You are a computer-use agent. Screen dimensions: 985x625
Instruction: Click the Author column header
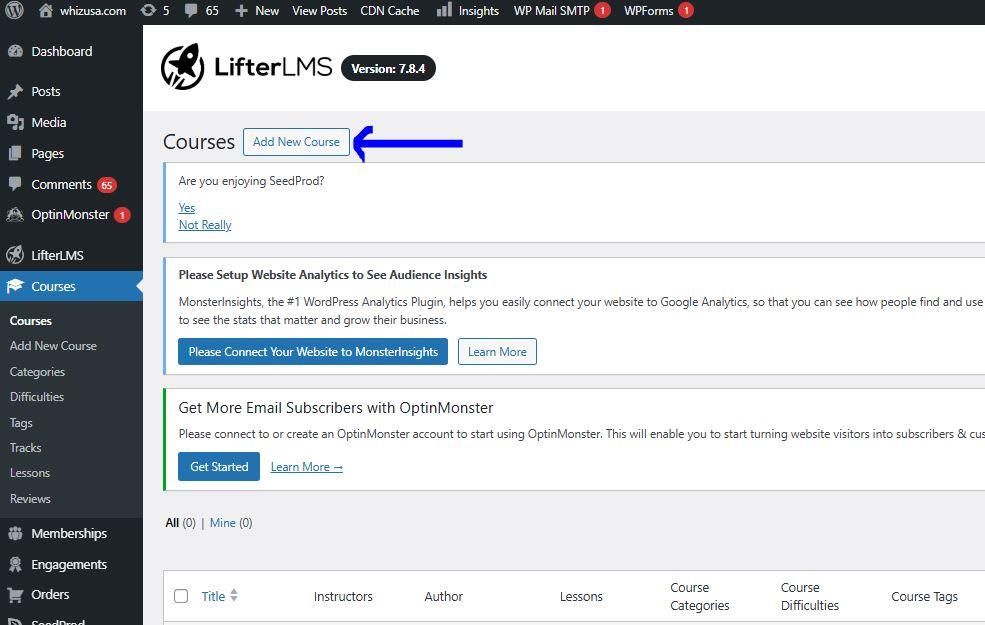coord(444,596)
